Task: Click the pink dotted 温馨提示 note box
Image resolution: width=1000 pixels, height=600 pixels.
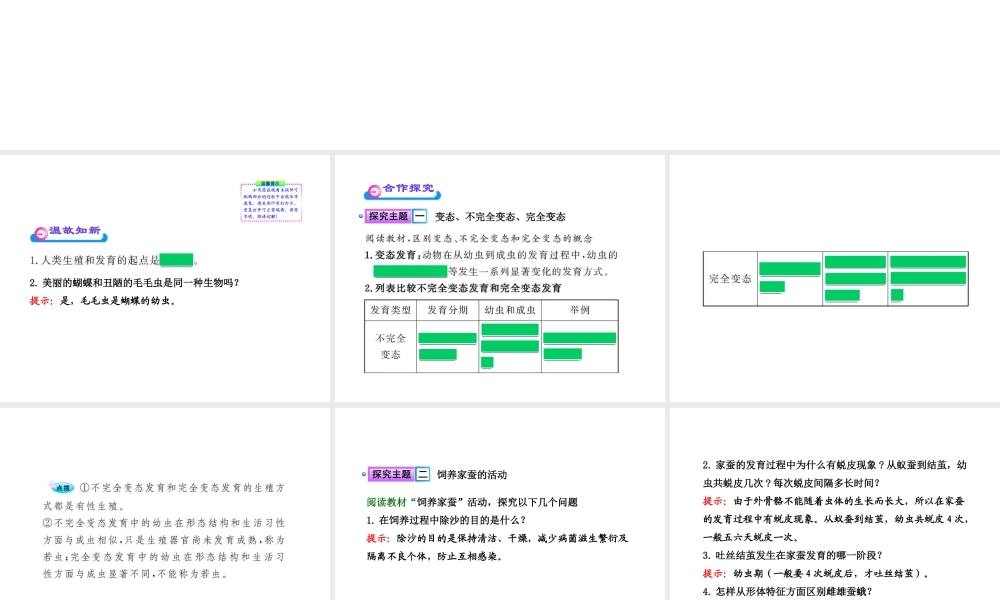Action: (x=271, y=201)
